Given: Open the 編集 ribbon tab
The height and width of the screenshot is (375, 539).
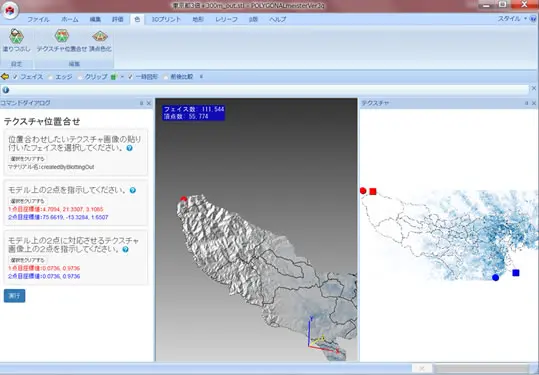Looking at the screenshot, I should click(x=95, y=19).
